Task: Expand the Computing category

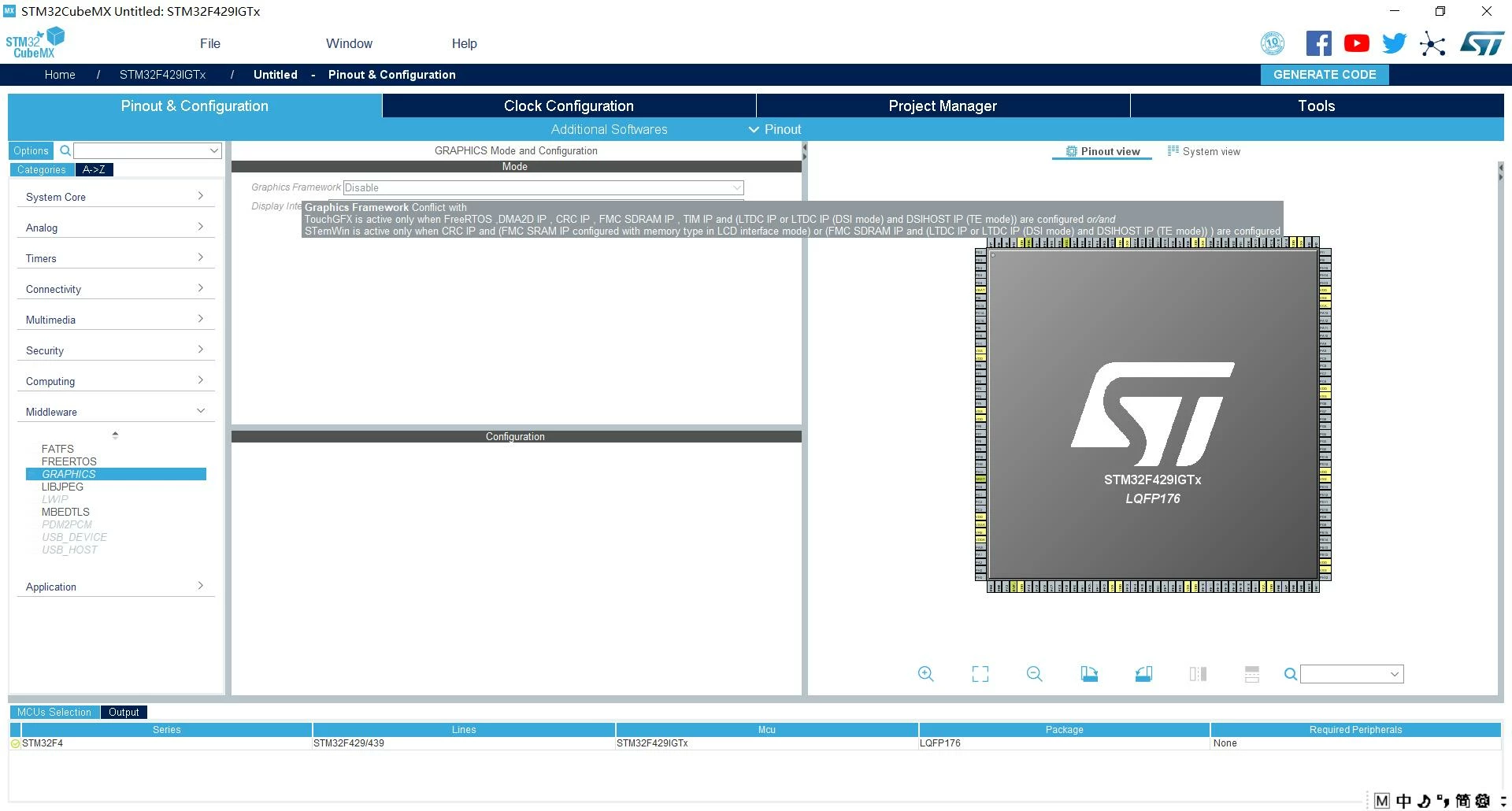Action: 115,381
